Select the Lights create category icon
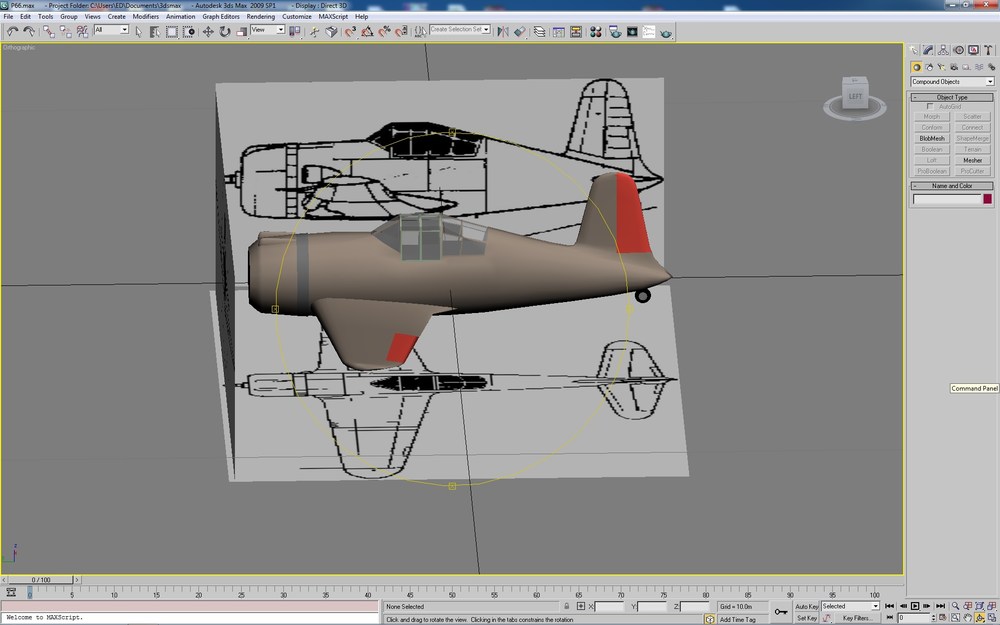Screen dimensions: 1000x625 coord(941,67)
